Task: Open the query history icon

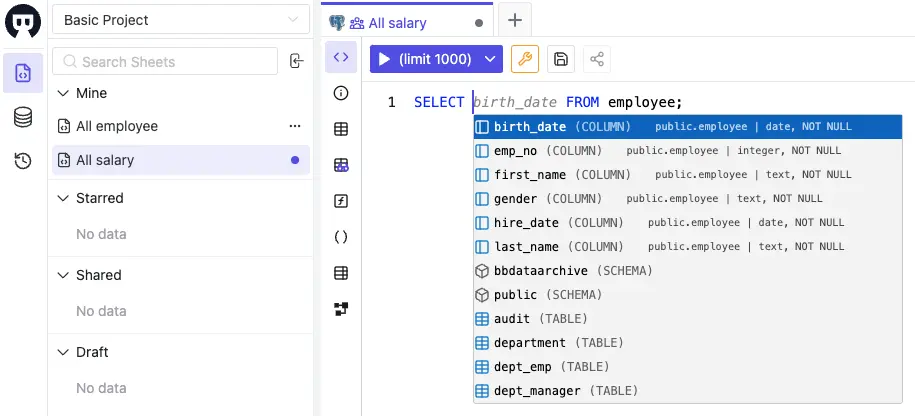Action: click(23, 160)
